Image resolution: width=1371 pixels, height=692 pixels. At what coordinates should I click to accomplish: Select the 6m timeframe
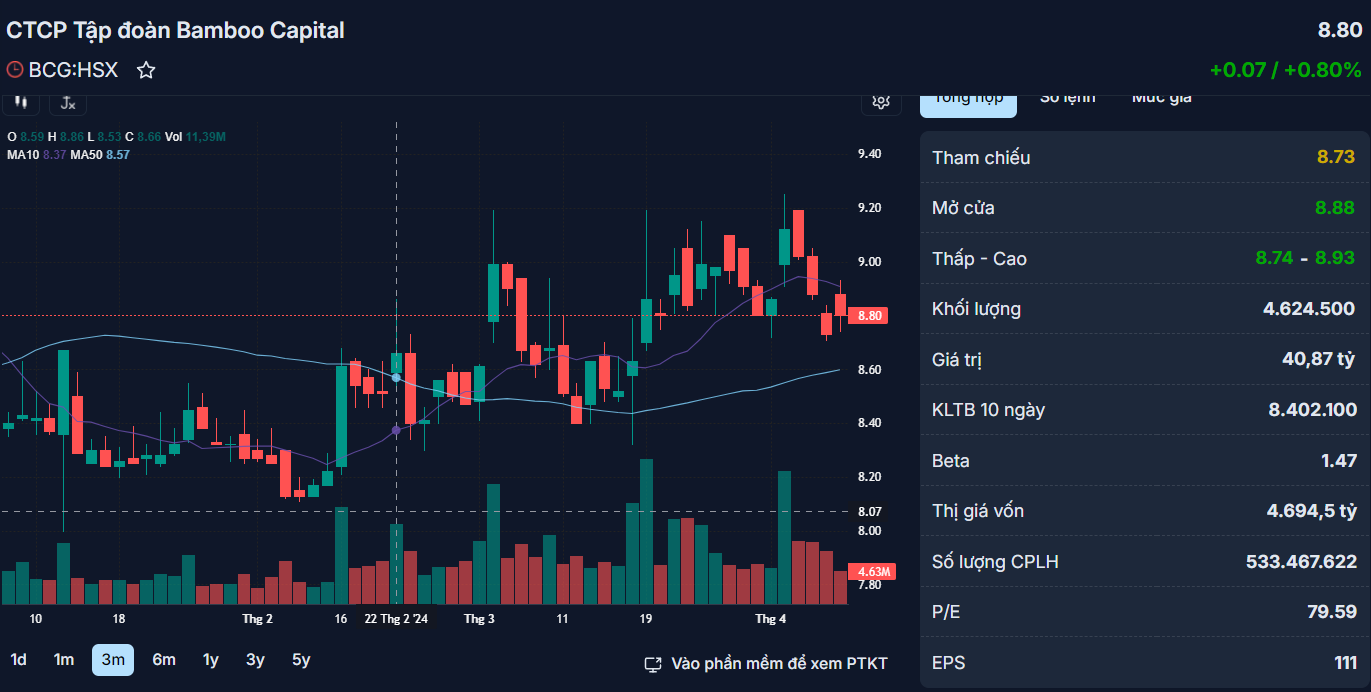tap(164, 660)
